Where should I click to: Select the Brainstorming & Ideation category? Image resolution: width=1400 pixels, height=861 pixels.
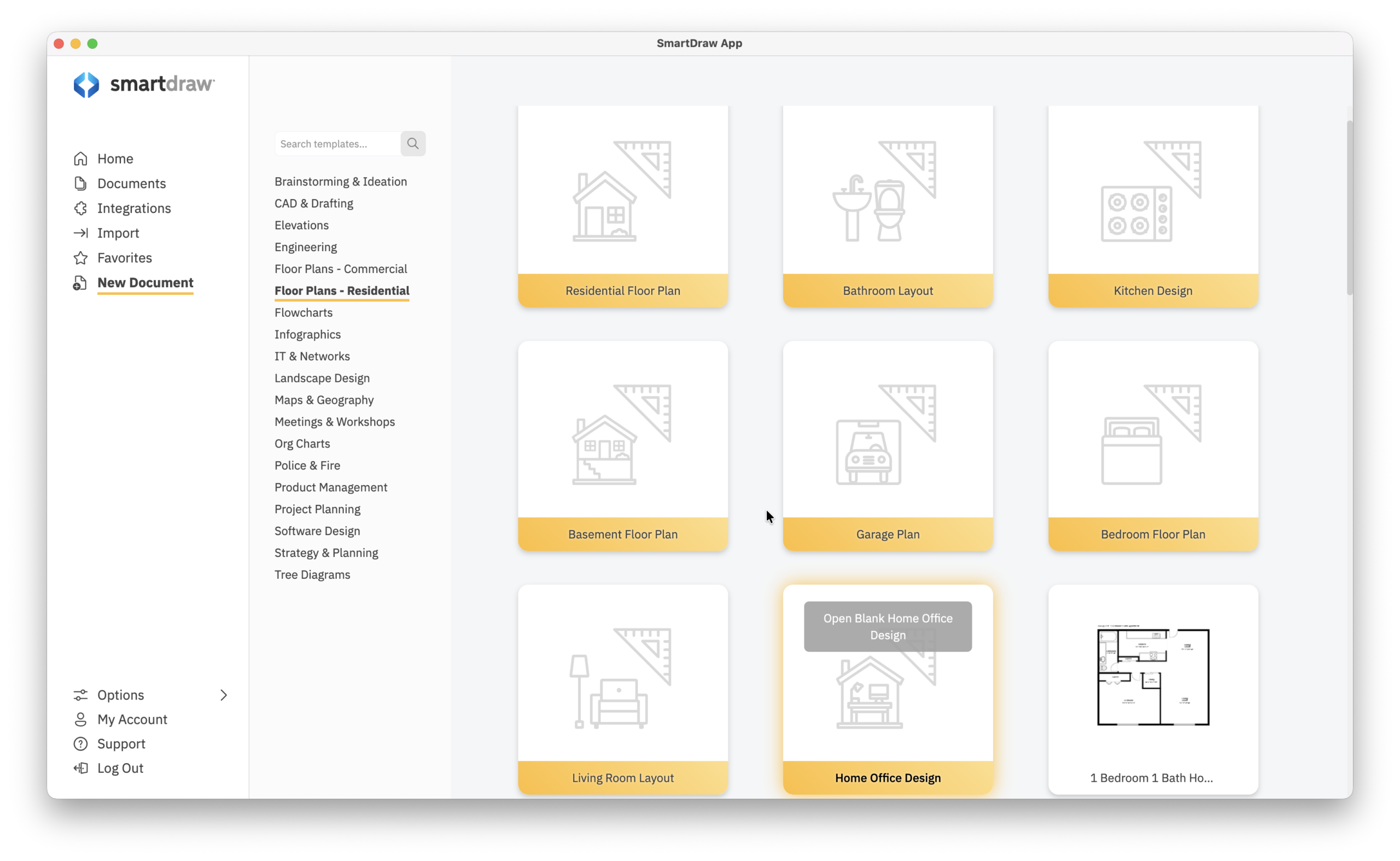pyautogui.click(x=341, y=182)
